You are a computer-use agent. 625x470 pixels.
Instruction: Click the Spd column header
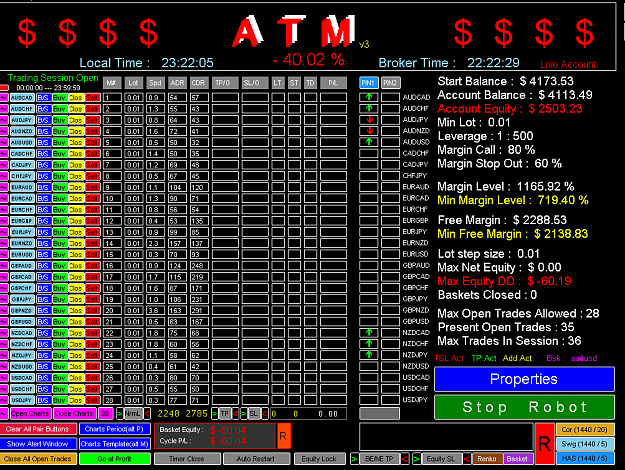pos(155,83)
